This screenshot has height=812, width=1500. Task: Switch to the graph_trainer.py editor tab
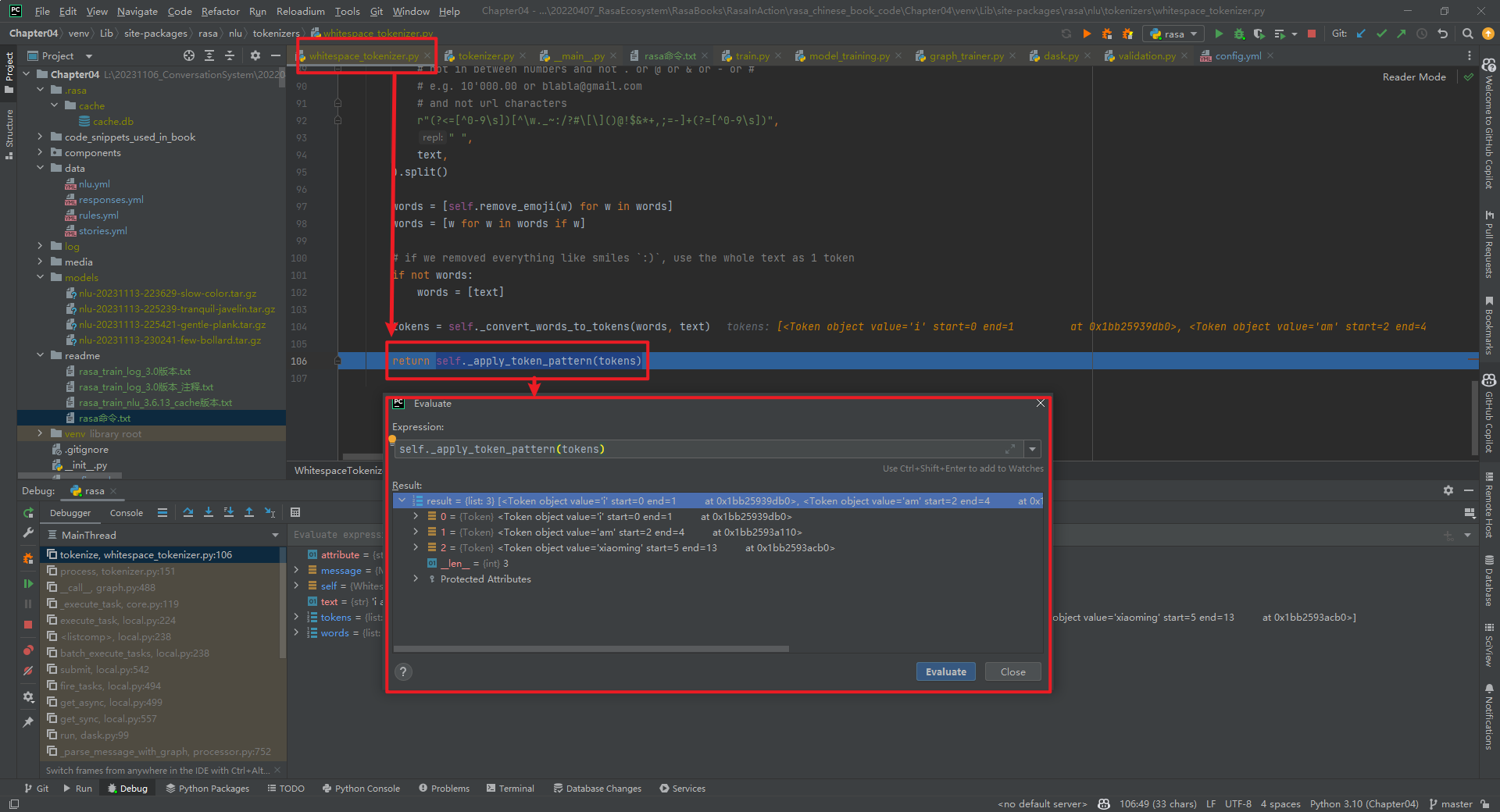tap(966, 55)
